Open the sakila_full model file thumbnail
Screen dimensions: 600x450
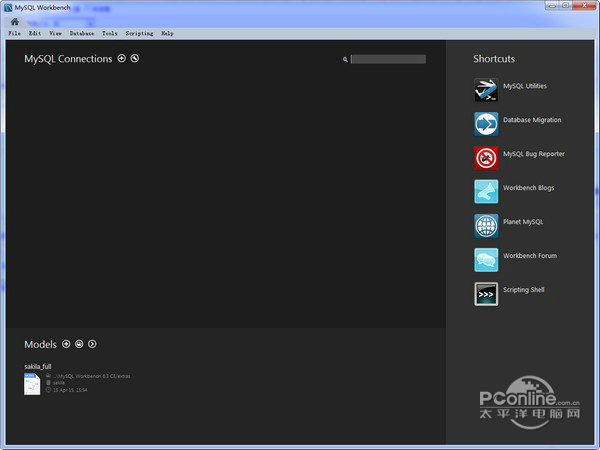(32, 384)
